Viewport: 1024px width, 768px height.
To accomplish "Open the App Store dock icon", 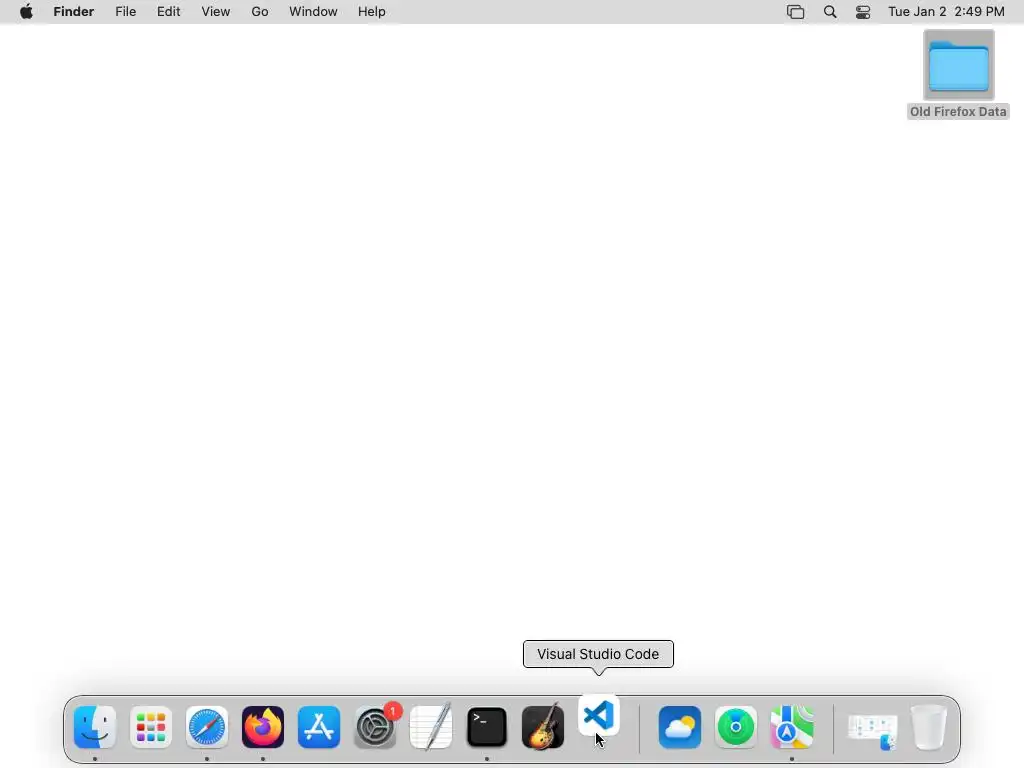I will (x=319, y=727).
